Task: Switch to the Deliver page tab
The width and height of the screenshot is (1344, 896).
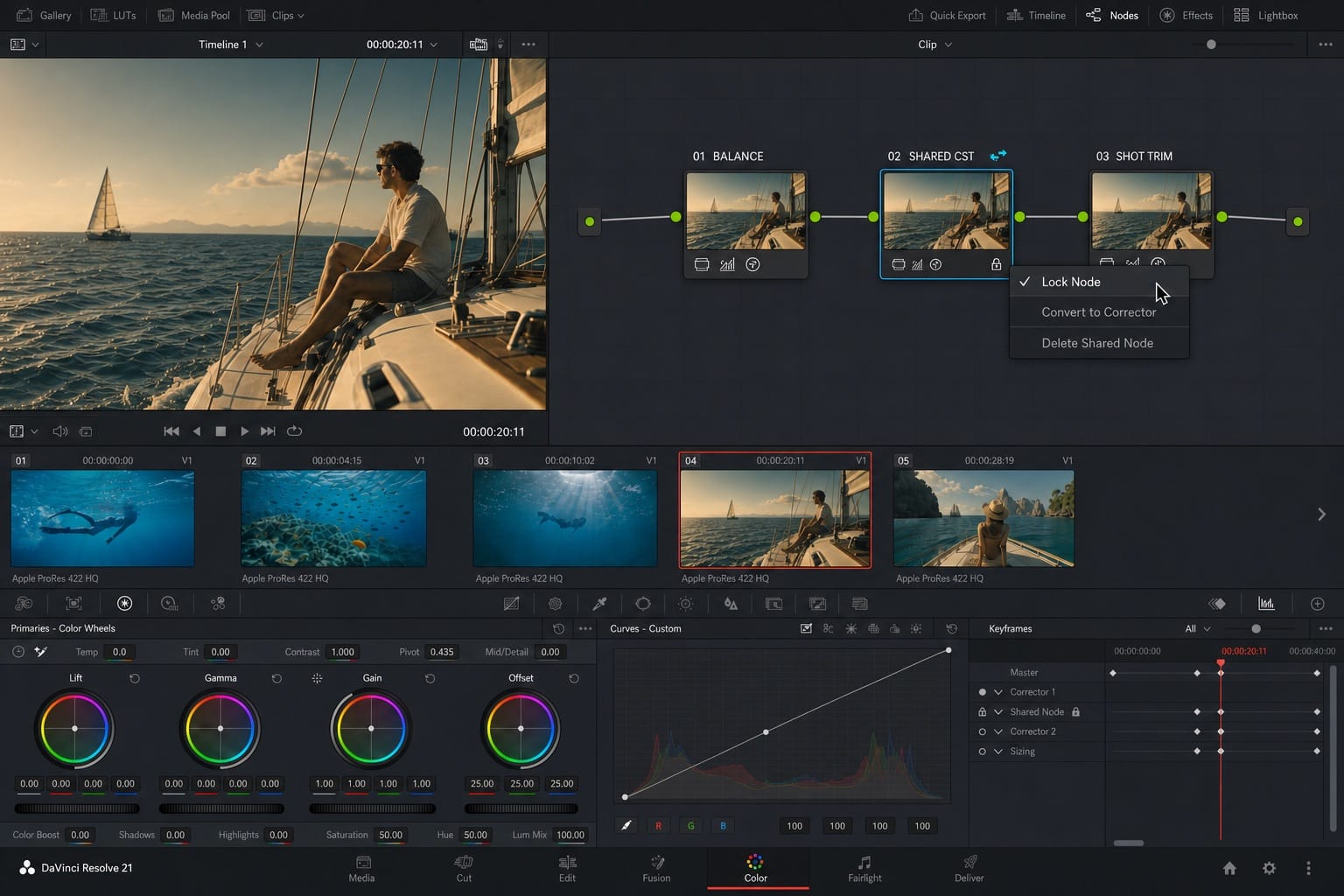Action: [969, 869]
